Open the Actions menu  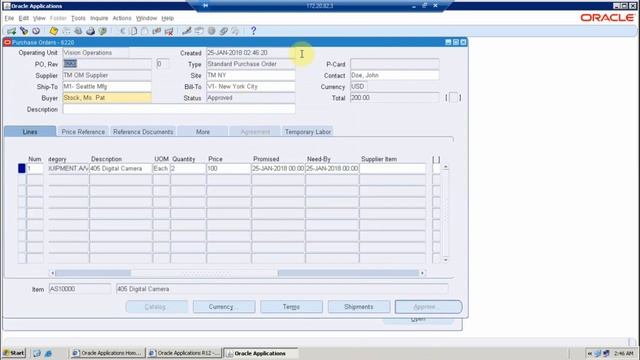point(122,18)
